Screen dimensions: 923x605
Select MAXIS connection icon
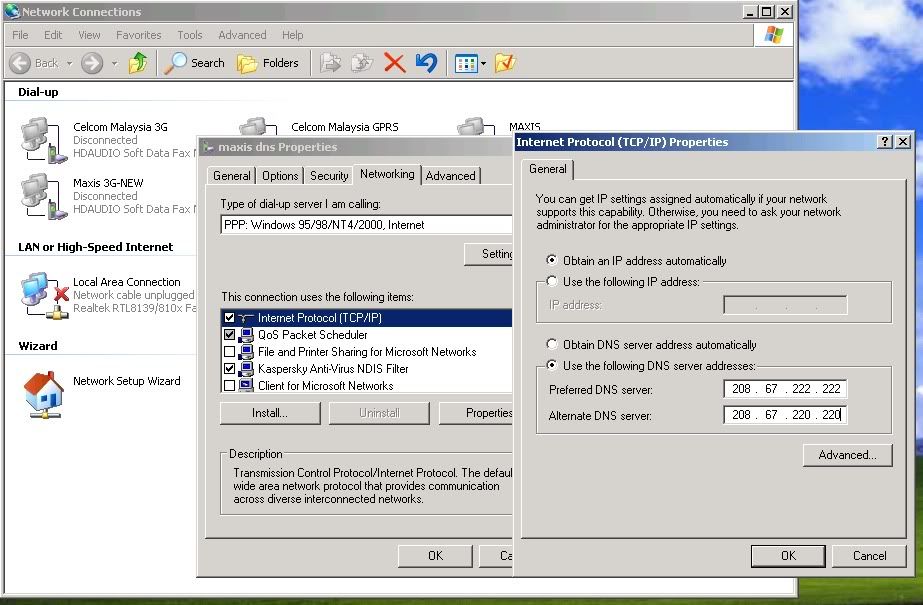(x=476, y=125)
